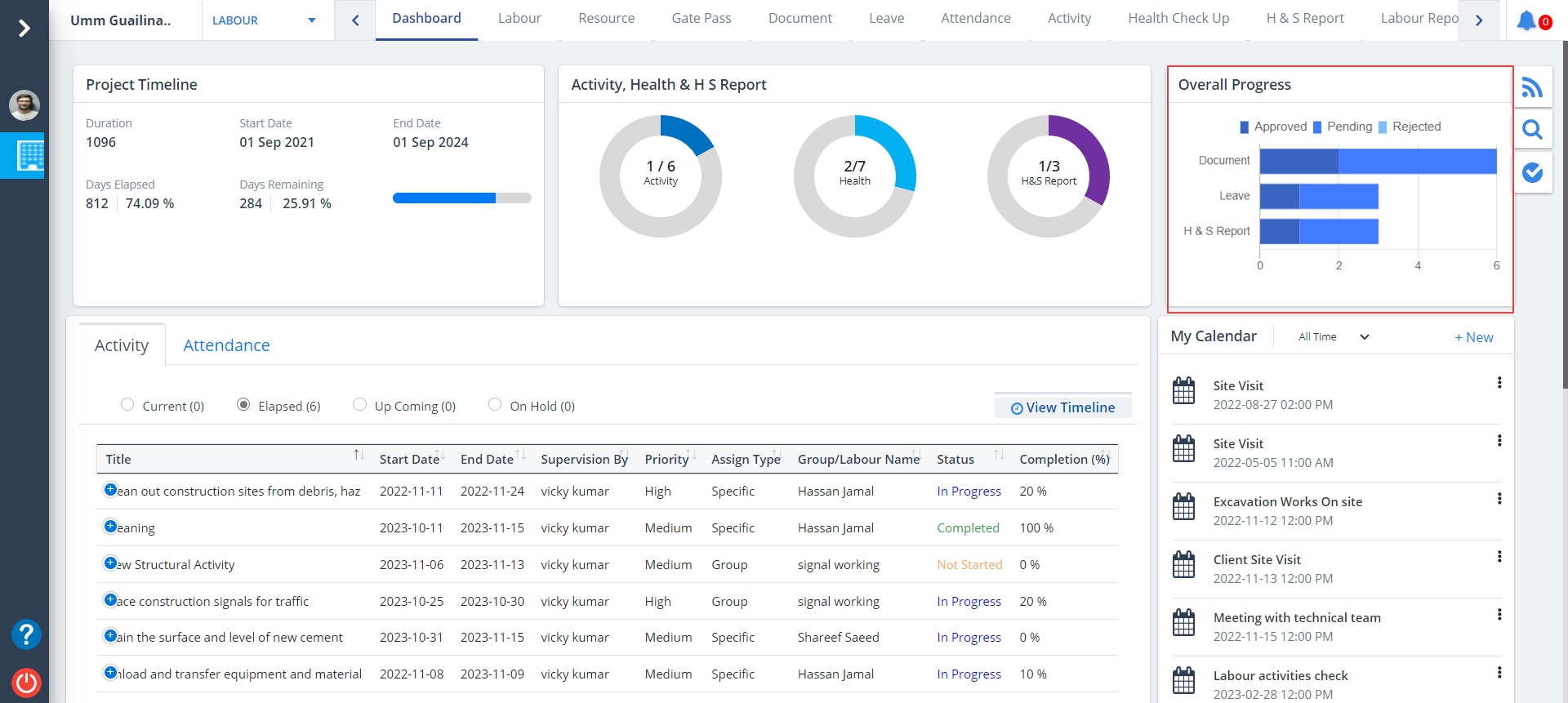The image size is (1568, 703).
Task: Select the Up Coming (0) radio button
Action: [359, 405]
